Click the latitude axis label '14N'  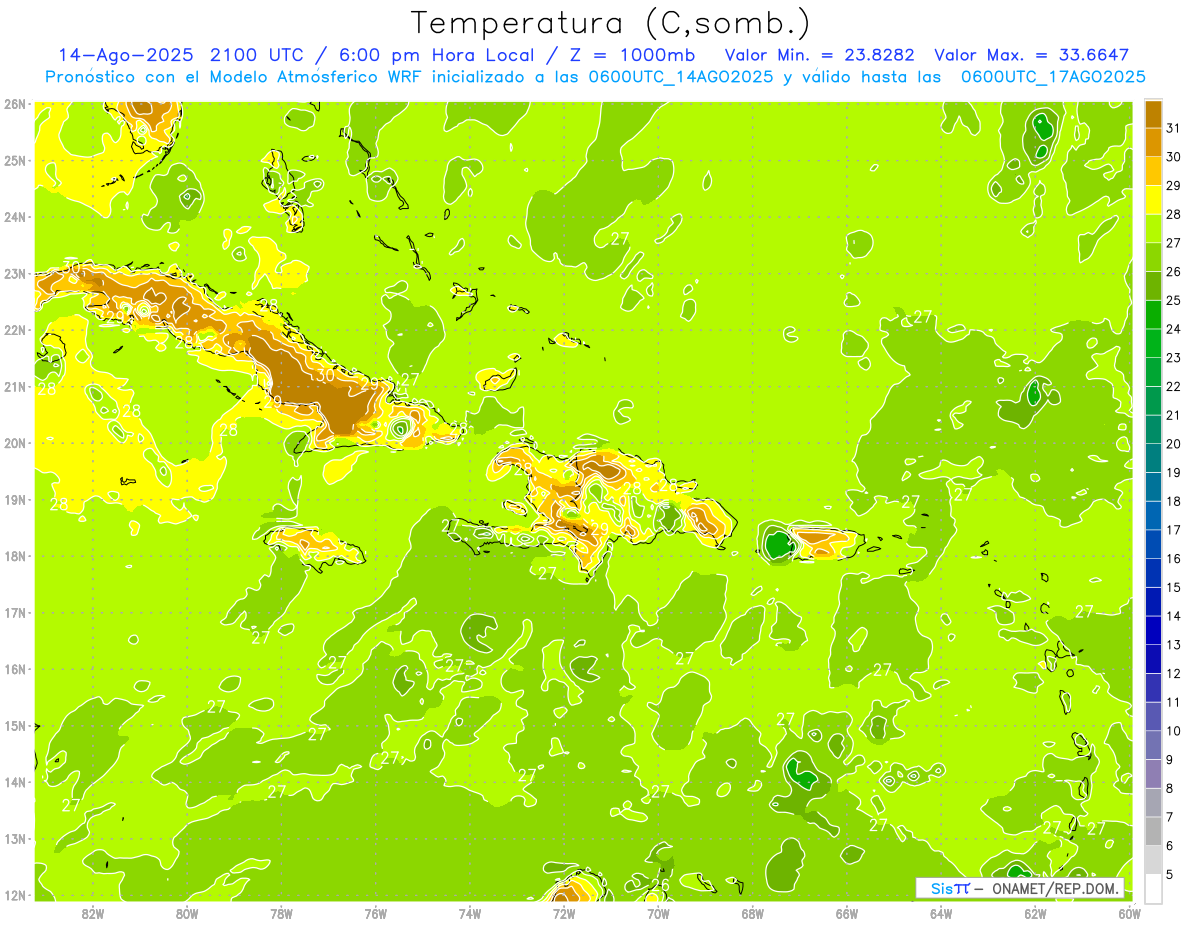coord(15,782)
